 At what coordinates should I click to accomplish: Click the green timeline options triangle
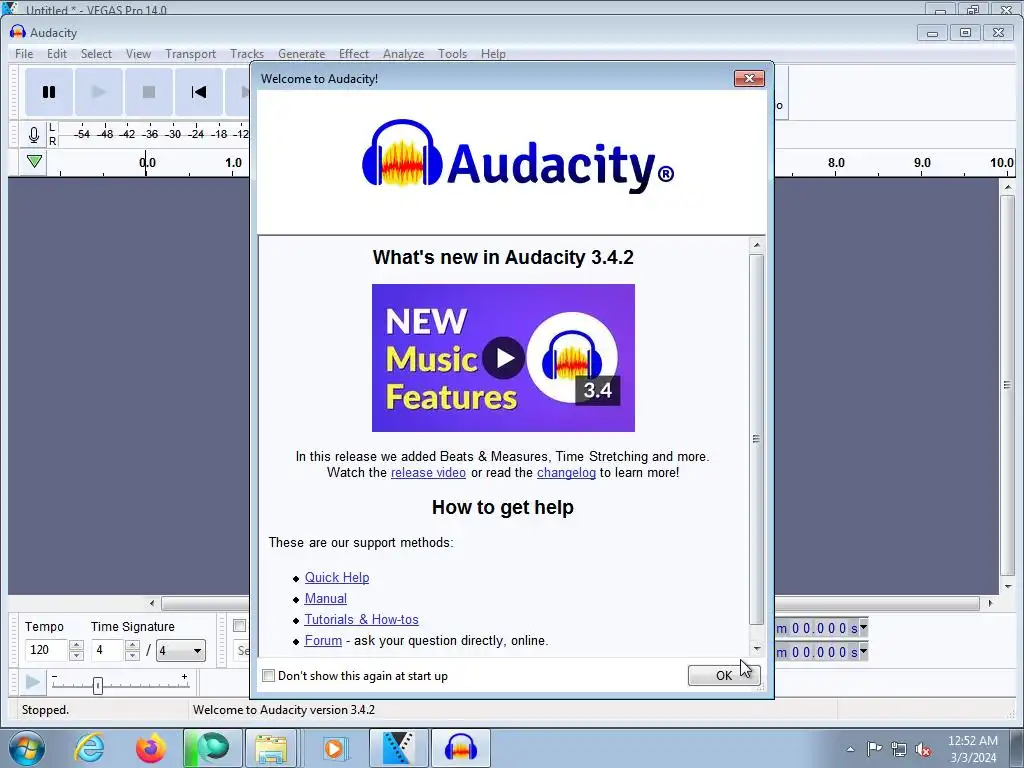pyautogui.click(x=35, y=161)
